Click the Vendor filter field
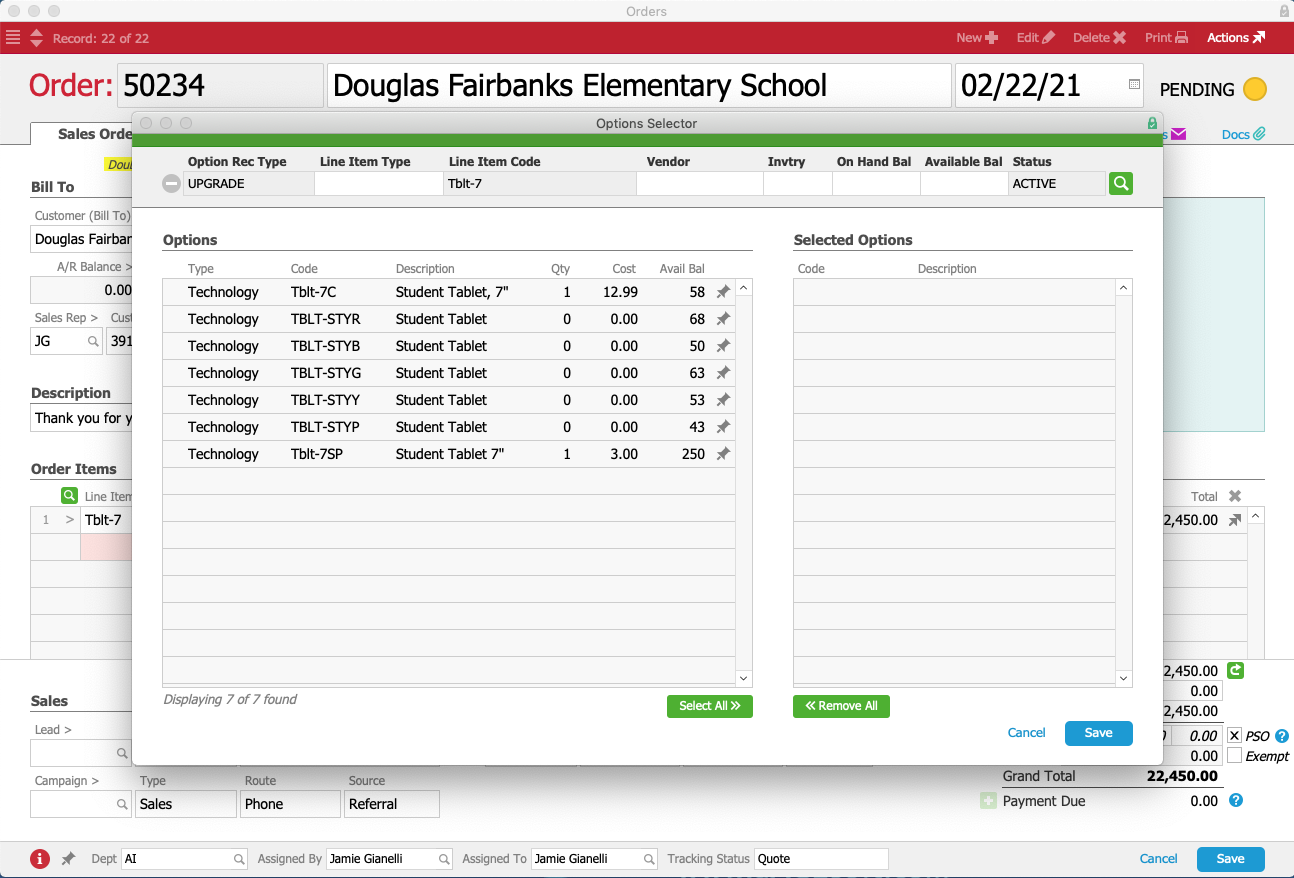Screen dimensions: 1294x878 tap(700, 184)
